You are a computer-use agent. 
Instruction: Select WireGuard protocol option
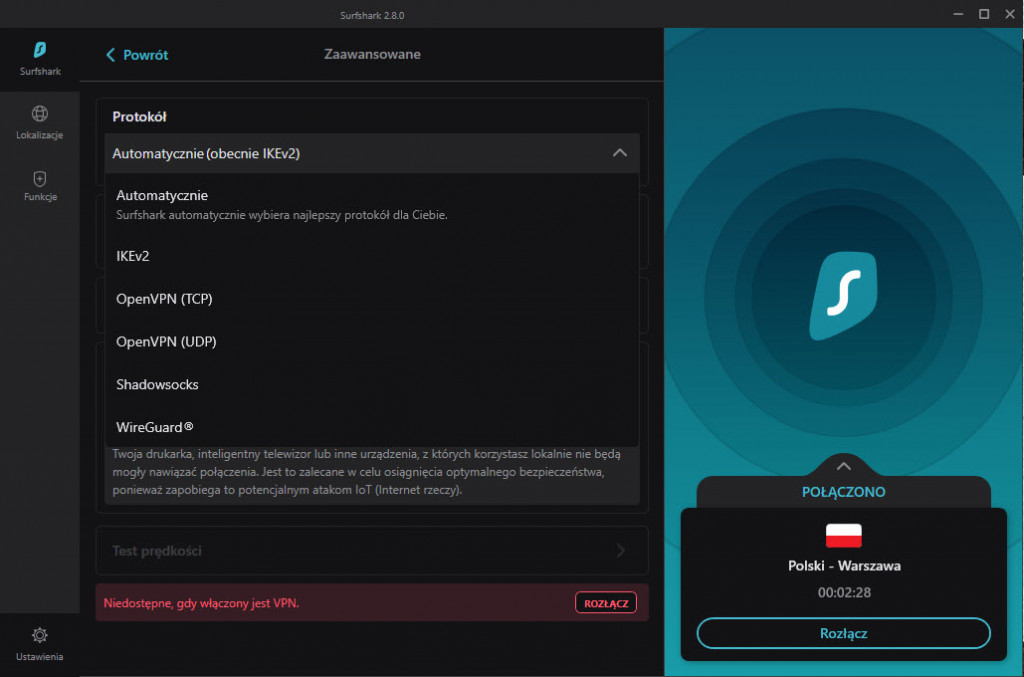[x=372, y=427]
